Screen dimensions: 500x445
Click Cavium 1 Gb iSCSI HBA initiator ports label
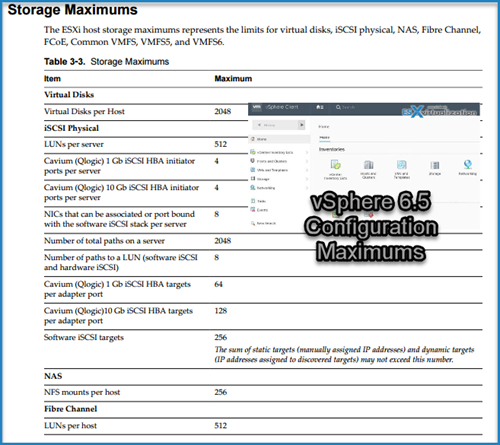119,166
